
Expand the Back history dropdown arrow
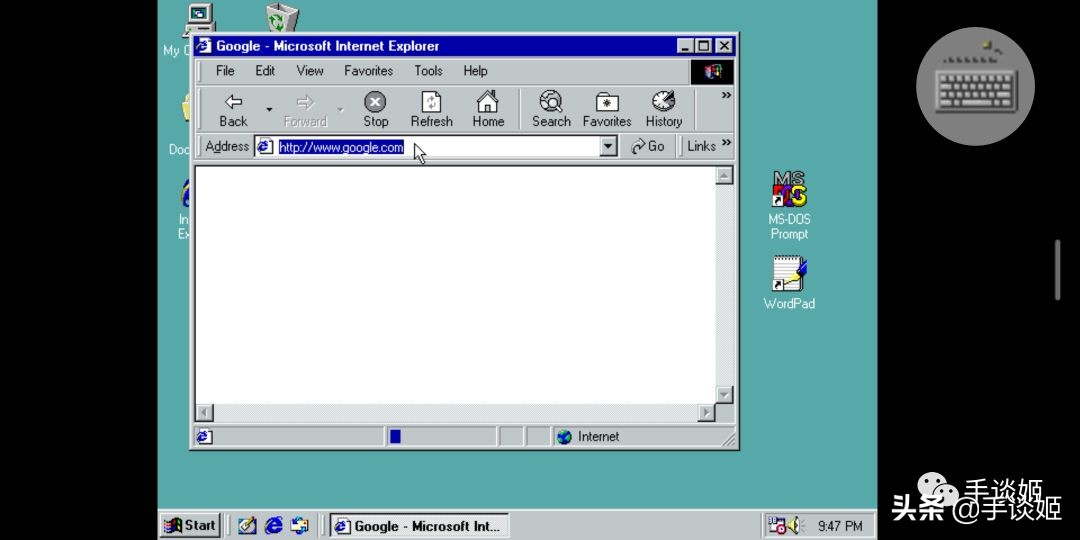tap(269, 110)
